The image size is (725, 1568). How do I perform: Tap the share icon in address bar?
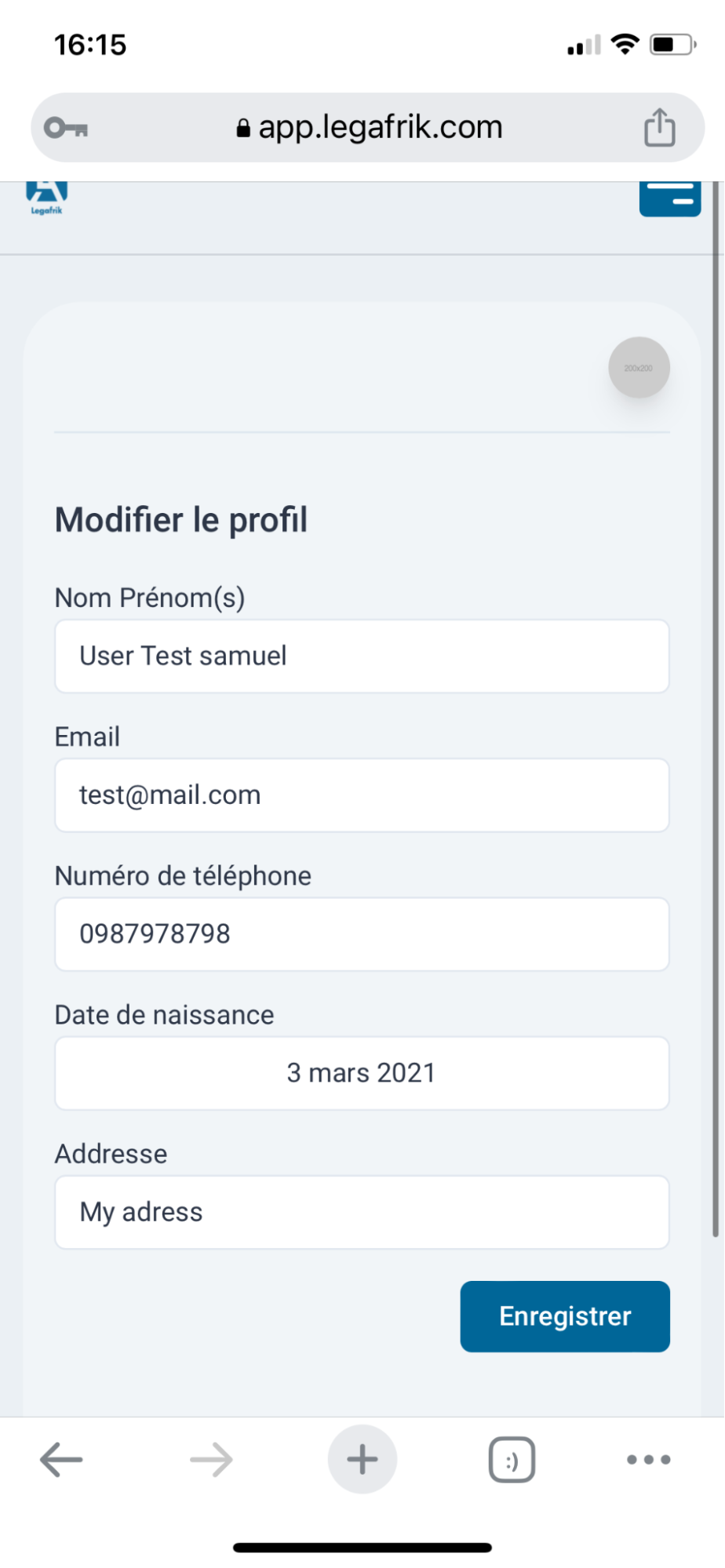[x=659, y=127]
